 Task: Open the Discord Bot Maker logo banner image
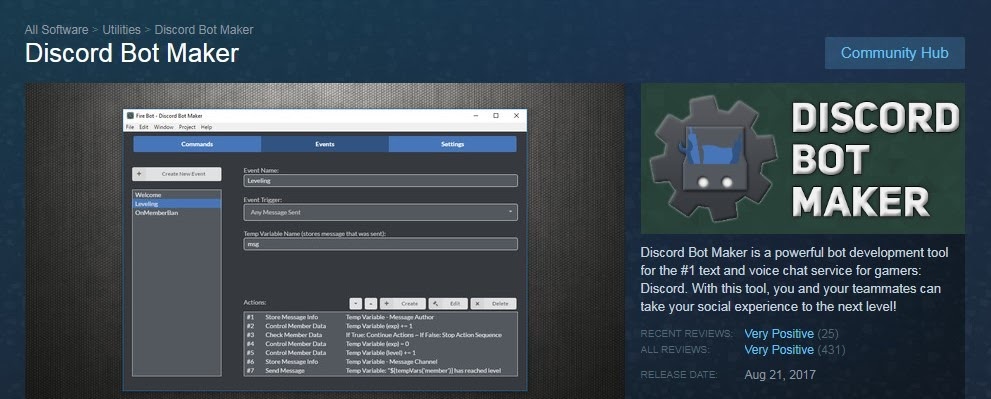pos(803,159)
